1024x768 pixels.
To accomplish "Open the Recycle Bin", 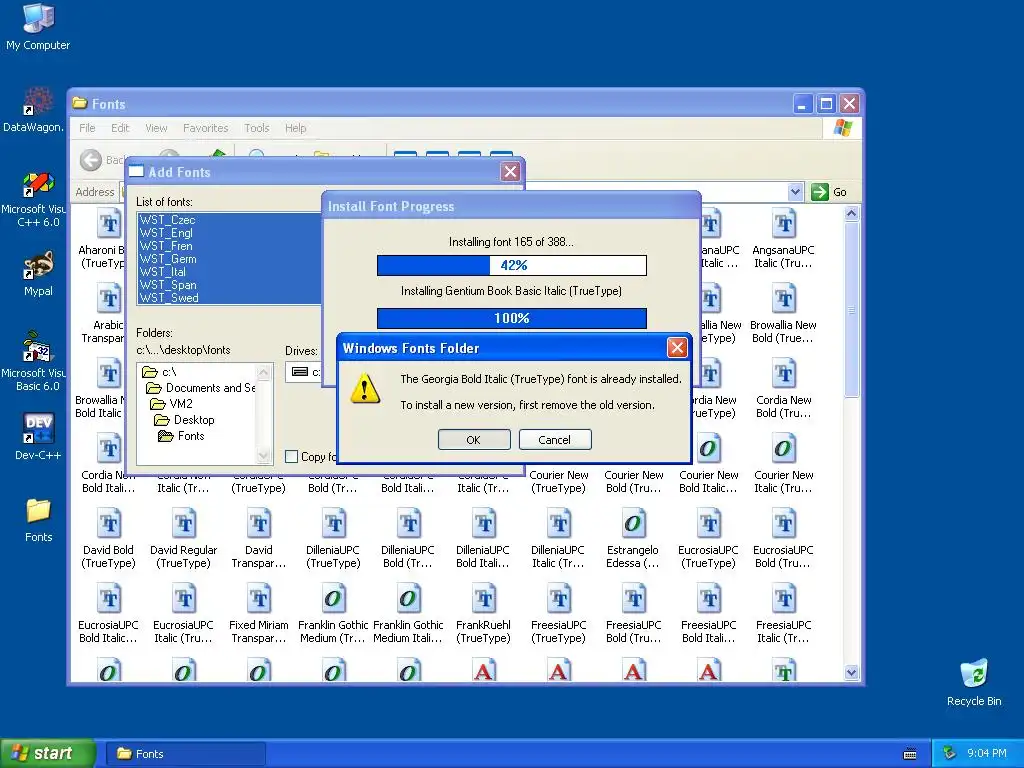I will tap(974, 682).
